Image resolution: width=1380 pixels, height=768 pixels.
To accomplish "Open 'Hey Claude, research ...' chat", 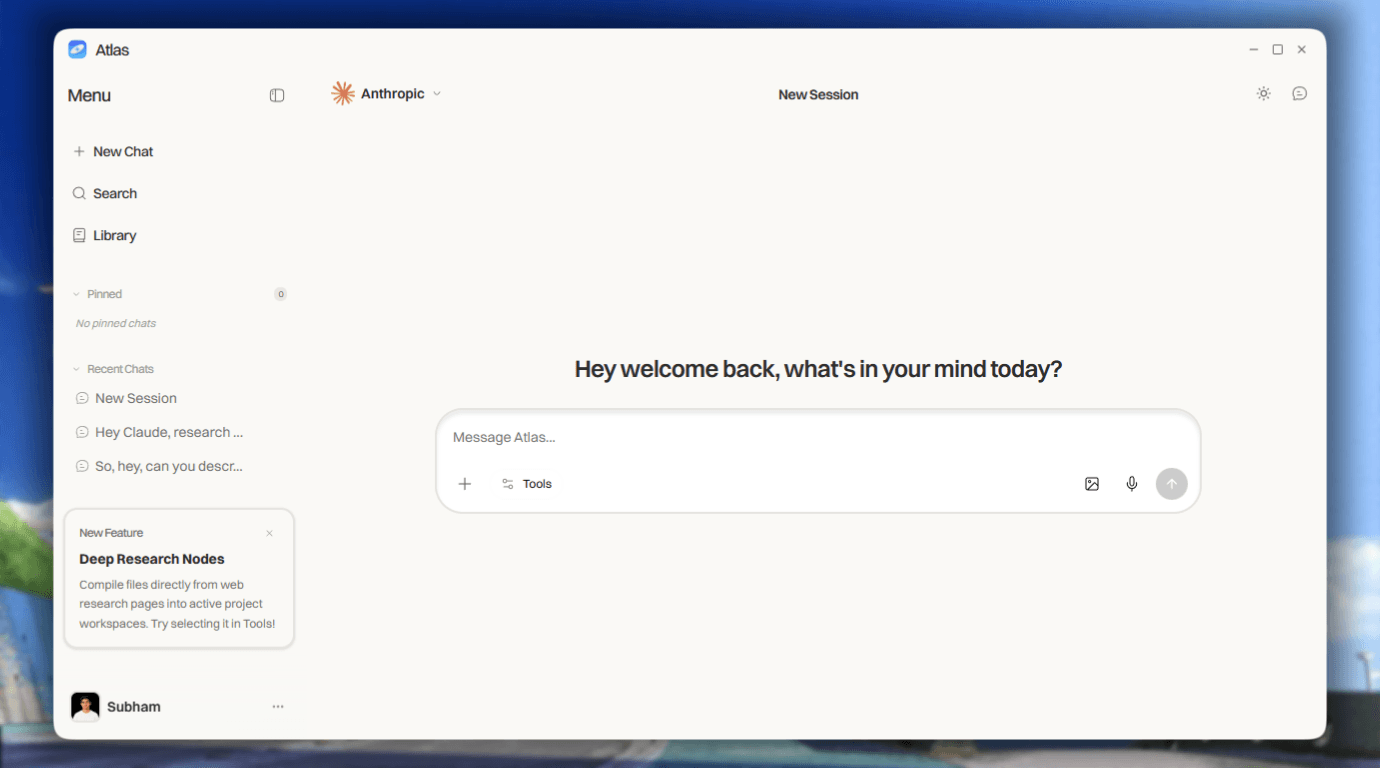I will 160,432.
